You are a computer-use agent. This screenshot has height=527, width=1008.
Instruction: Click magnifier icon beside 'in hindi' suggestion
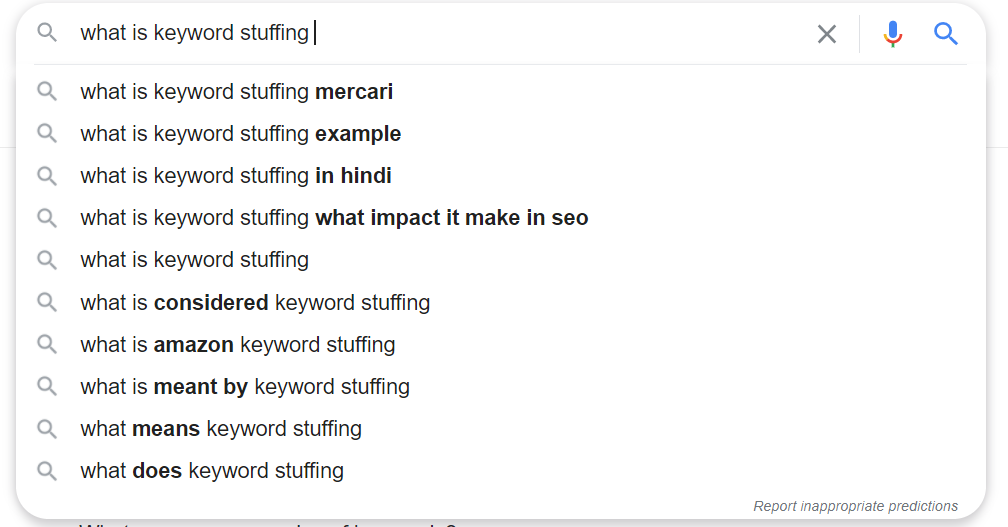click(x=47, y=175)
